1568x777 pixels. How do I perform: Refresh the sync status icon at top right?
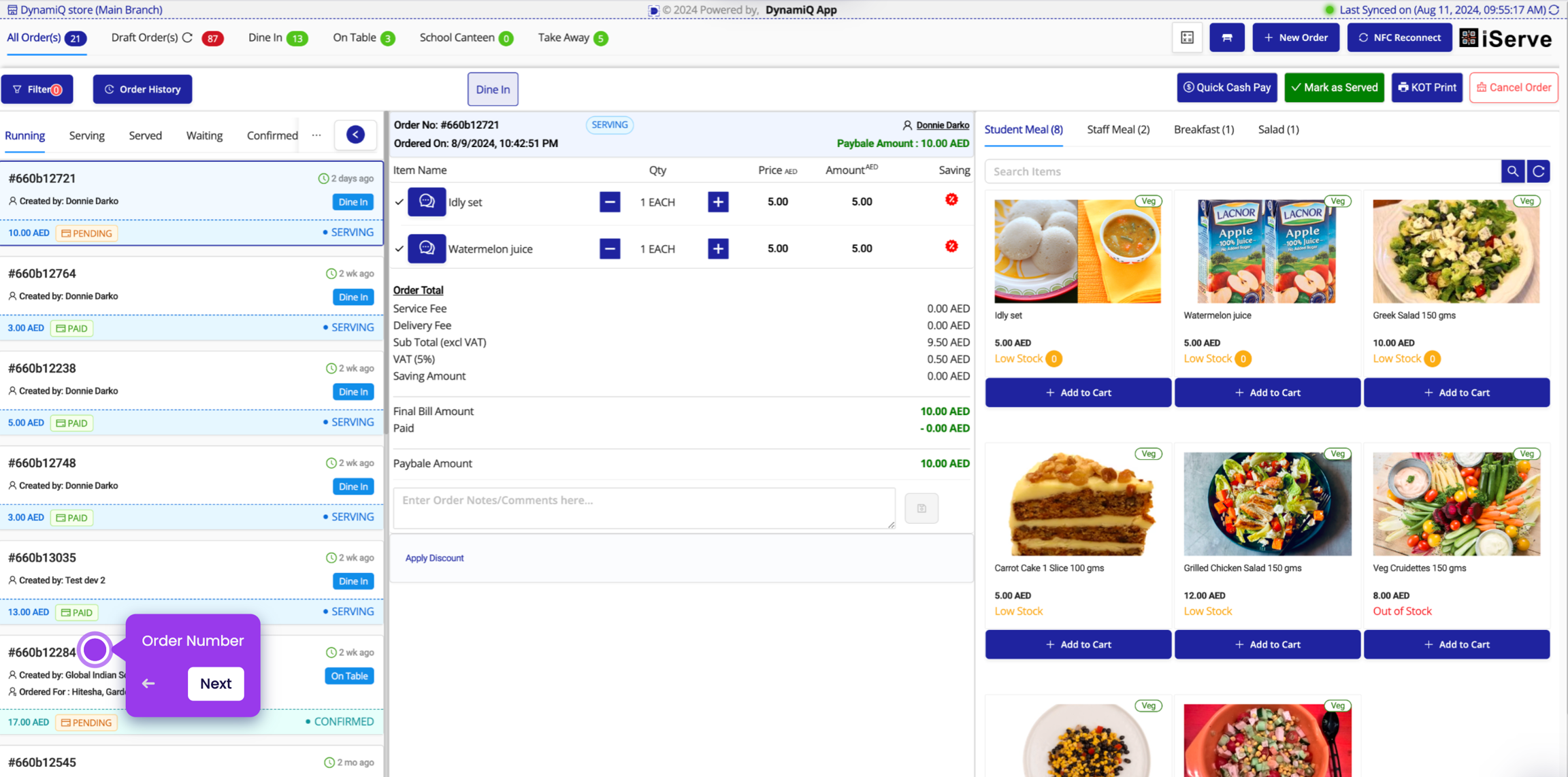1554,10
